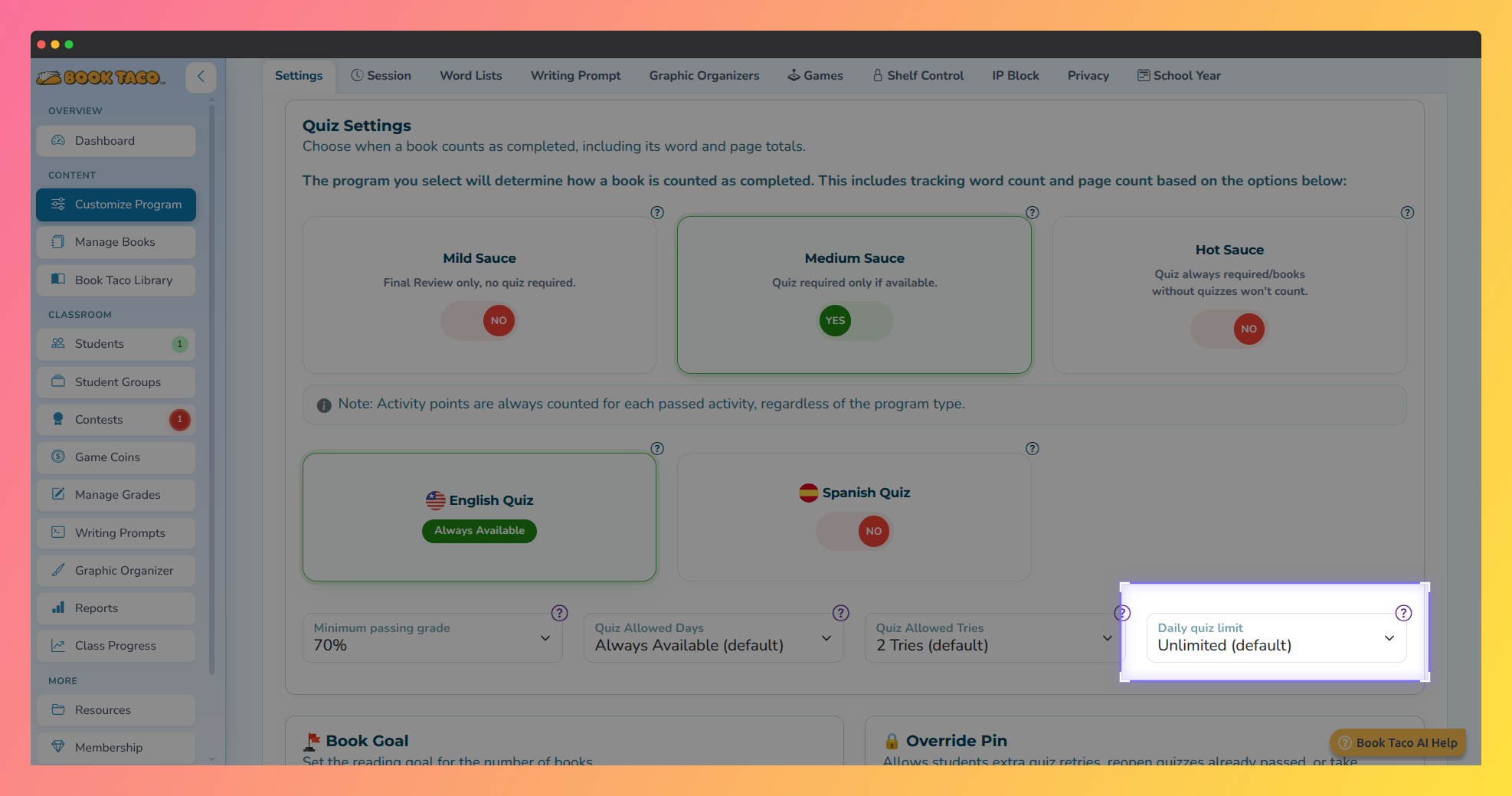This screenshot has width=1512, height=796.
Task: Open Student Groups in sidebar
Action: tap(116, 382)
